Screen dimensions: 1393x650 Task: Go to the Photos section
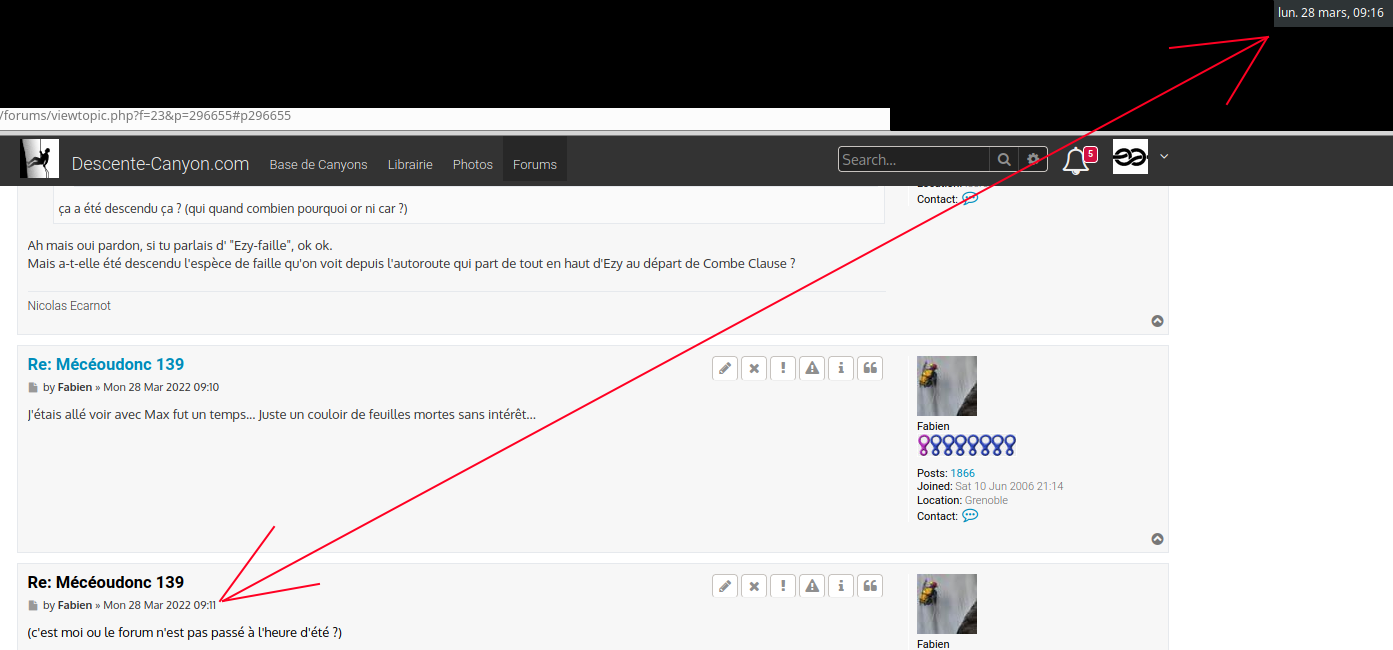(x=472, y=164)
